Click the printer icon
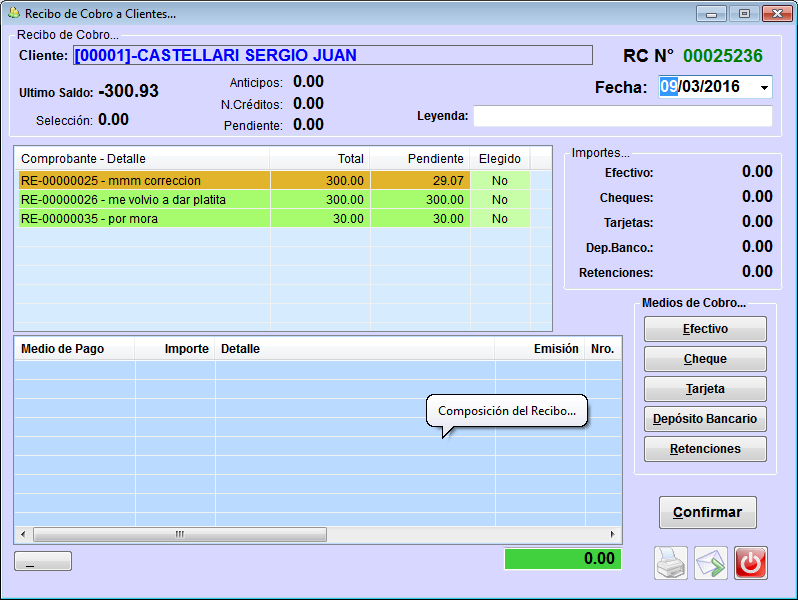The height and width of the screenshot is (600, 798). pos(671,563)
